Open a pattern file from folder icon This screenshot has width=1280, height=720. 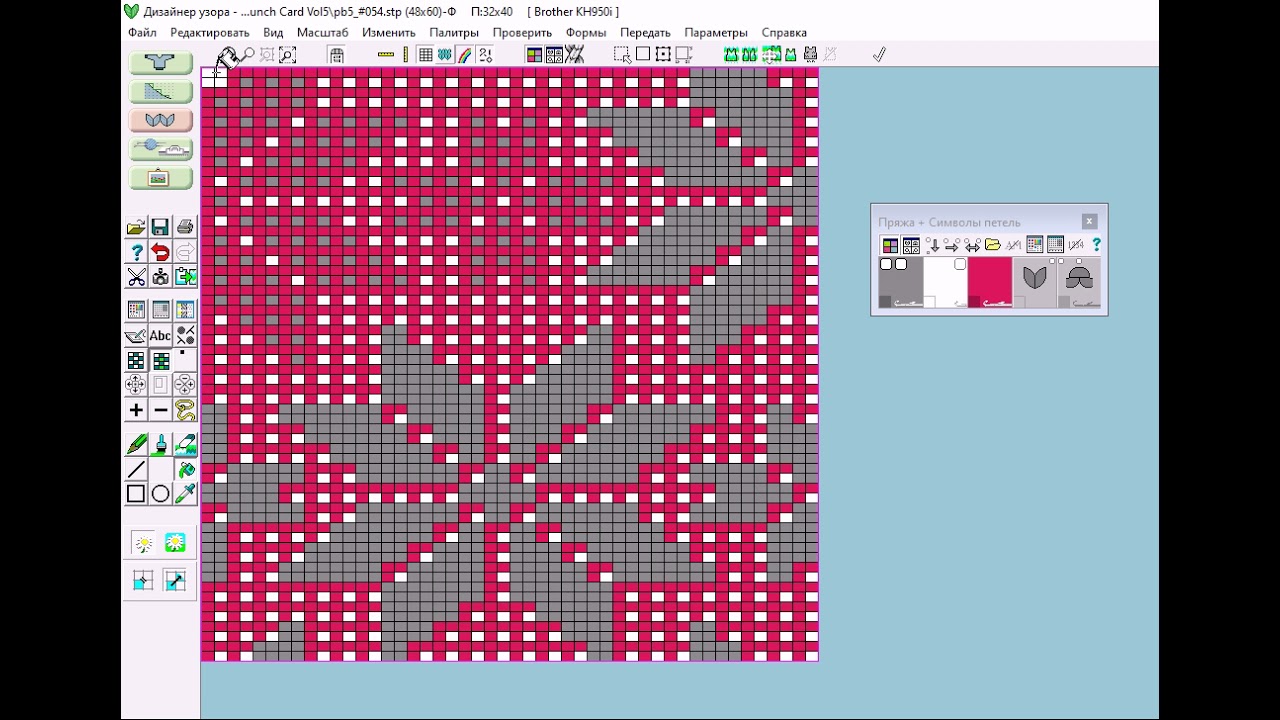pos(136,227)
